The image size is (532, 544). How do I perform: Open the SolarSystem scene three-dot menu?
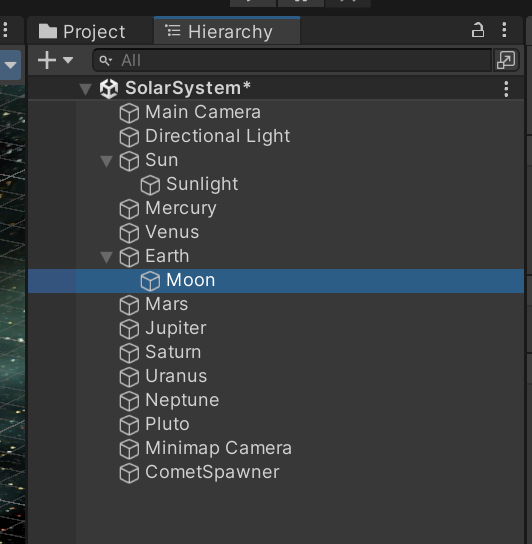(x=506, y=89)
